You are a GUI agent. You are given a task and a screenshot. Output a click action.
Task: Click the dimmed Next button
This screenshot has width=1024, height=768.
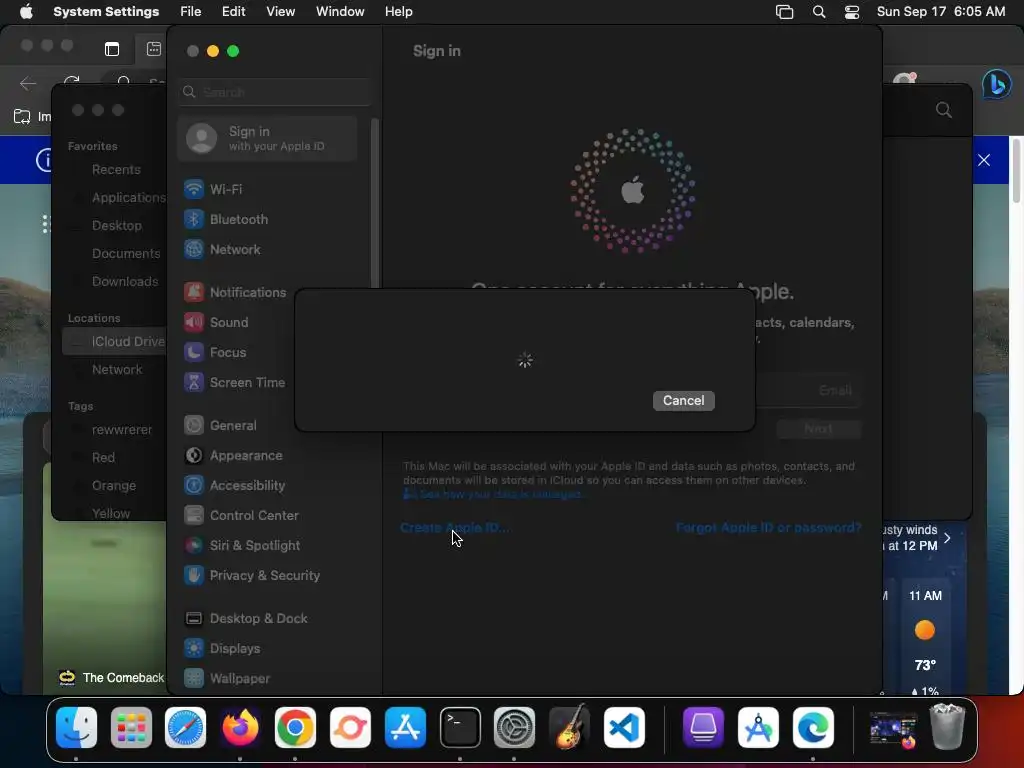pyautogui.click(x=818, y=429)
